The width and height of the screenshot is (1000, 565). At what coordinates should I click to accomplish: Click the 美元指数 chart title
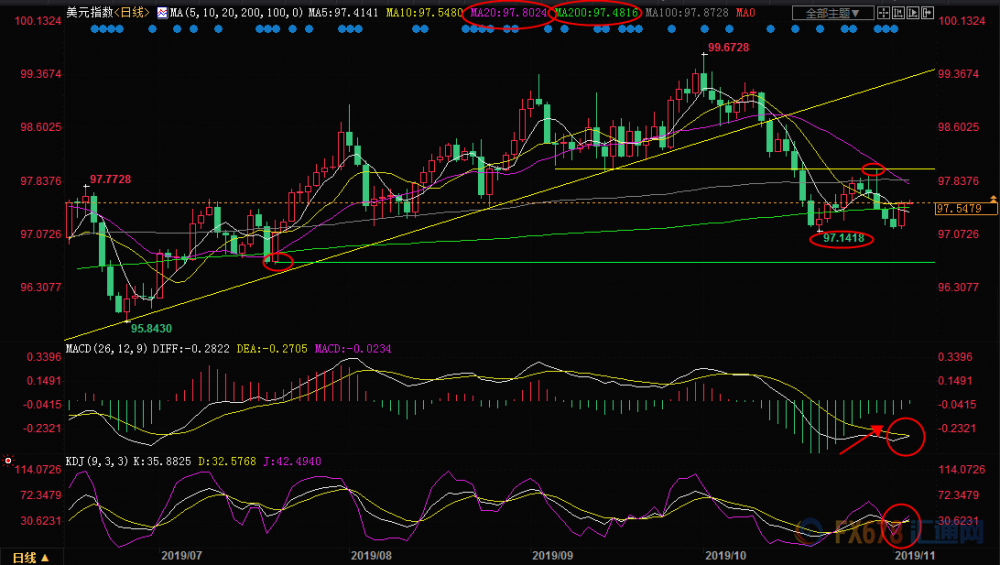pos(90,13)
